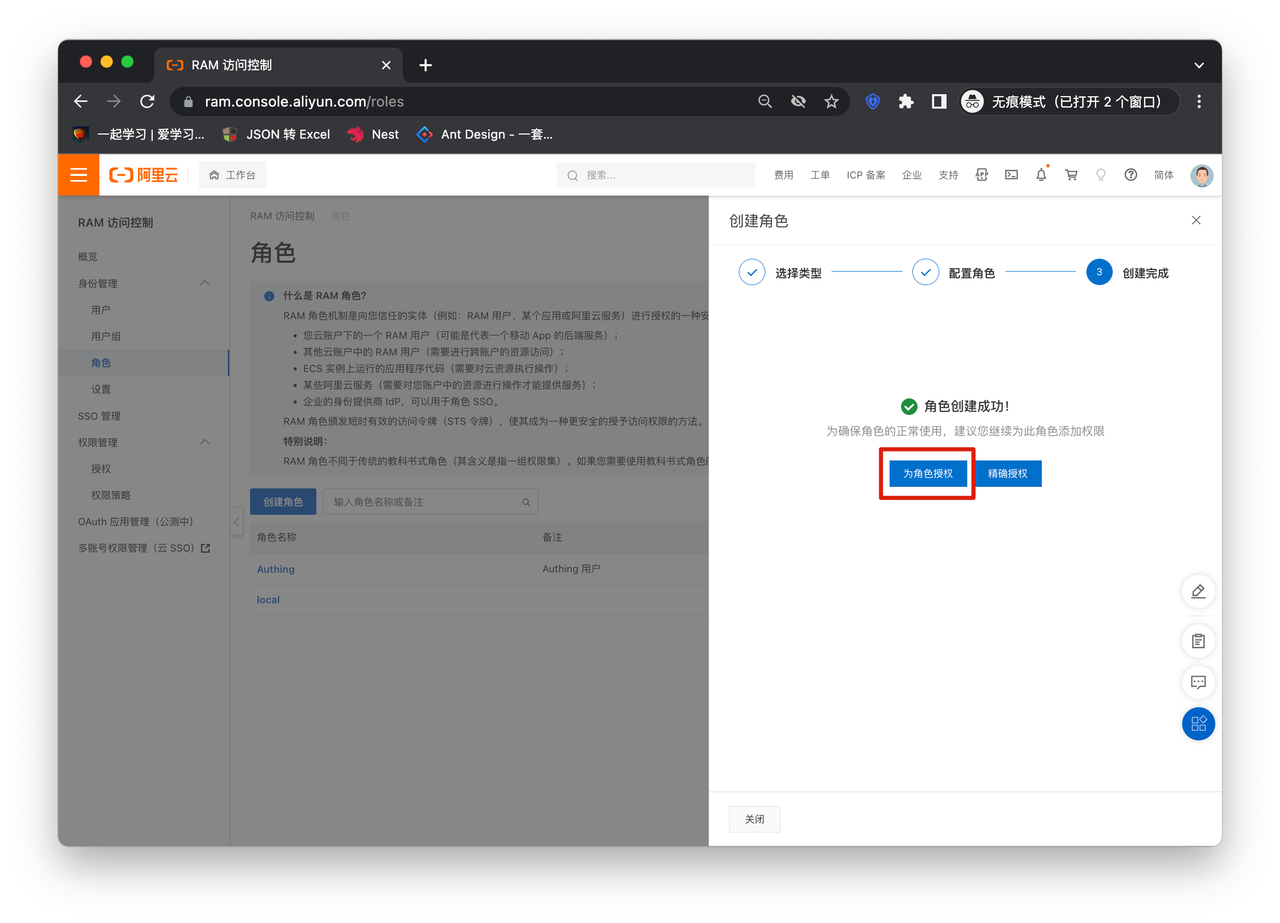Click the lightbulb icon in header
Image resolution: width=1280 pixels, height=923 pixels.
coord(1101,175)
